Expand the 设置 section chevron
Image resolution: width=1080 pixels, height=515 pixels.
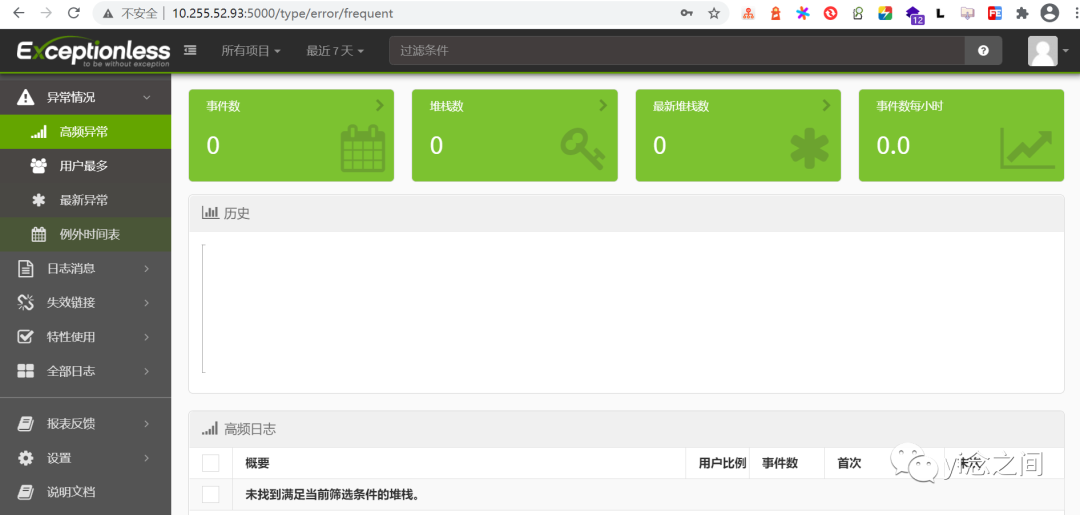coord(146,458)
